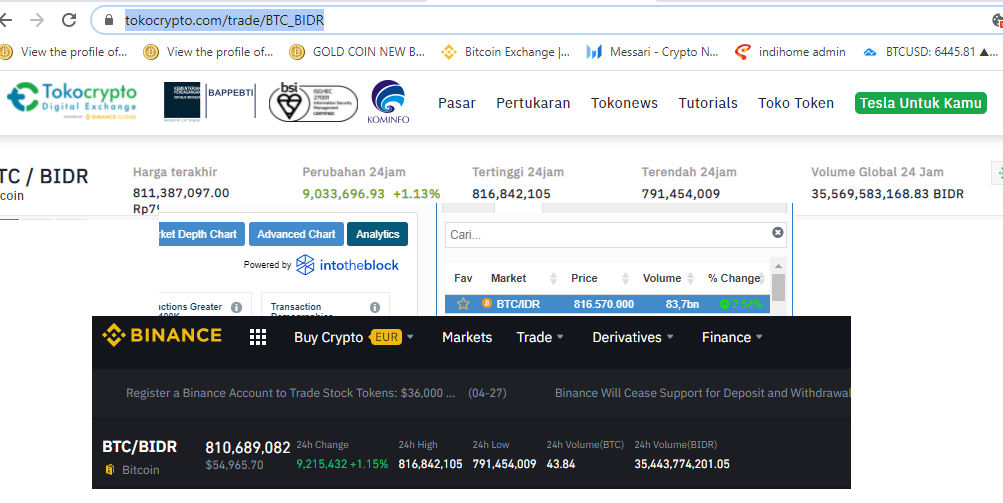Viewport: 1003px width, 503px height.
Task: Open the Pertukaran menu
Action: point(533,103)
